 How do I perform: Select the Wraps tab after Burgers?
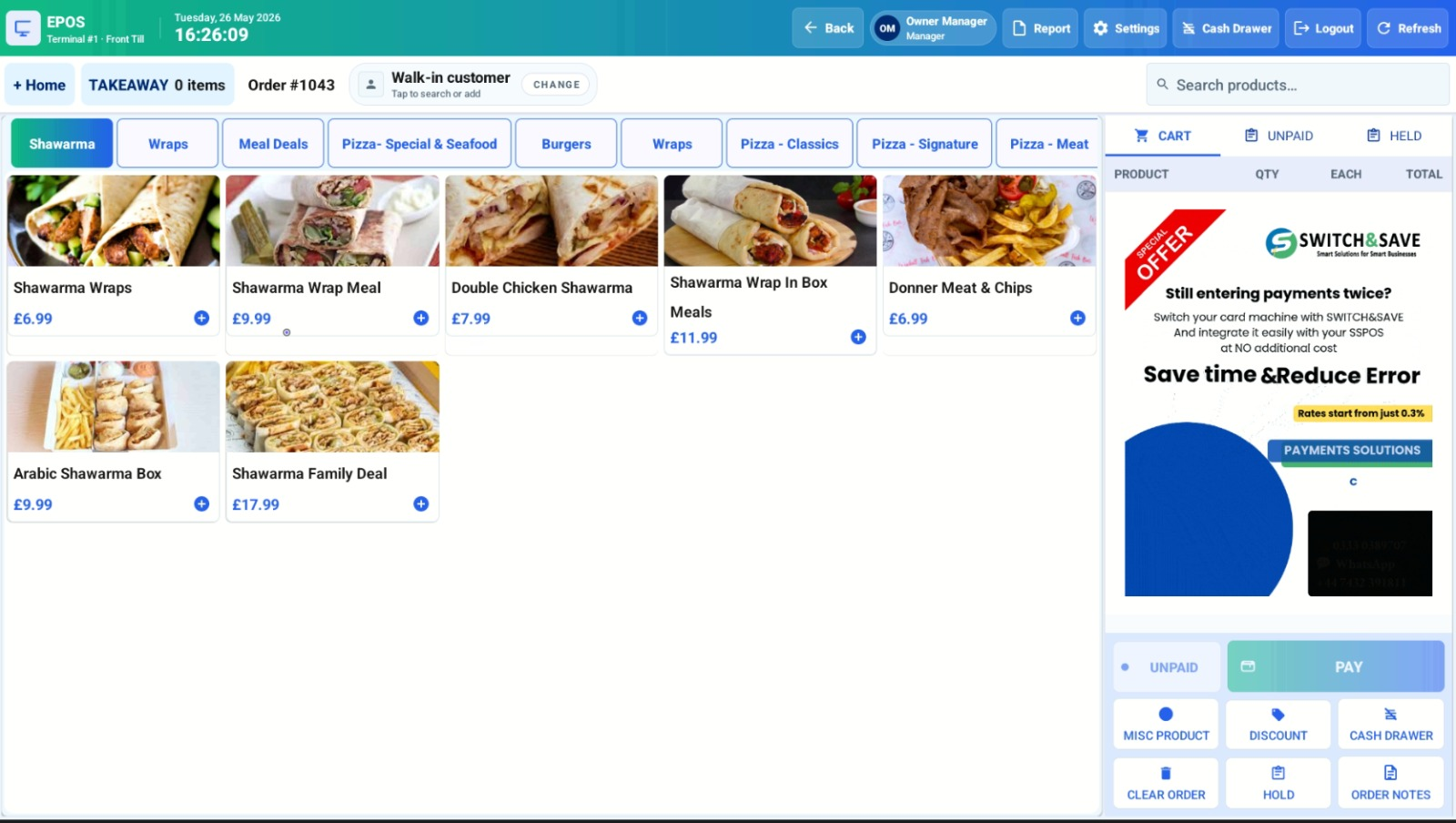pos(672,144)
